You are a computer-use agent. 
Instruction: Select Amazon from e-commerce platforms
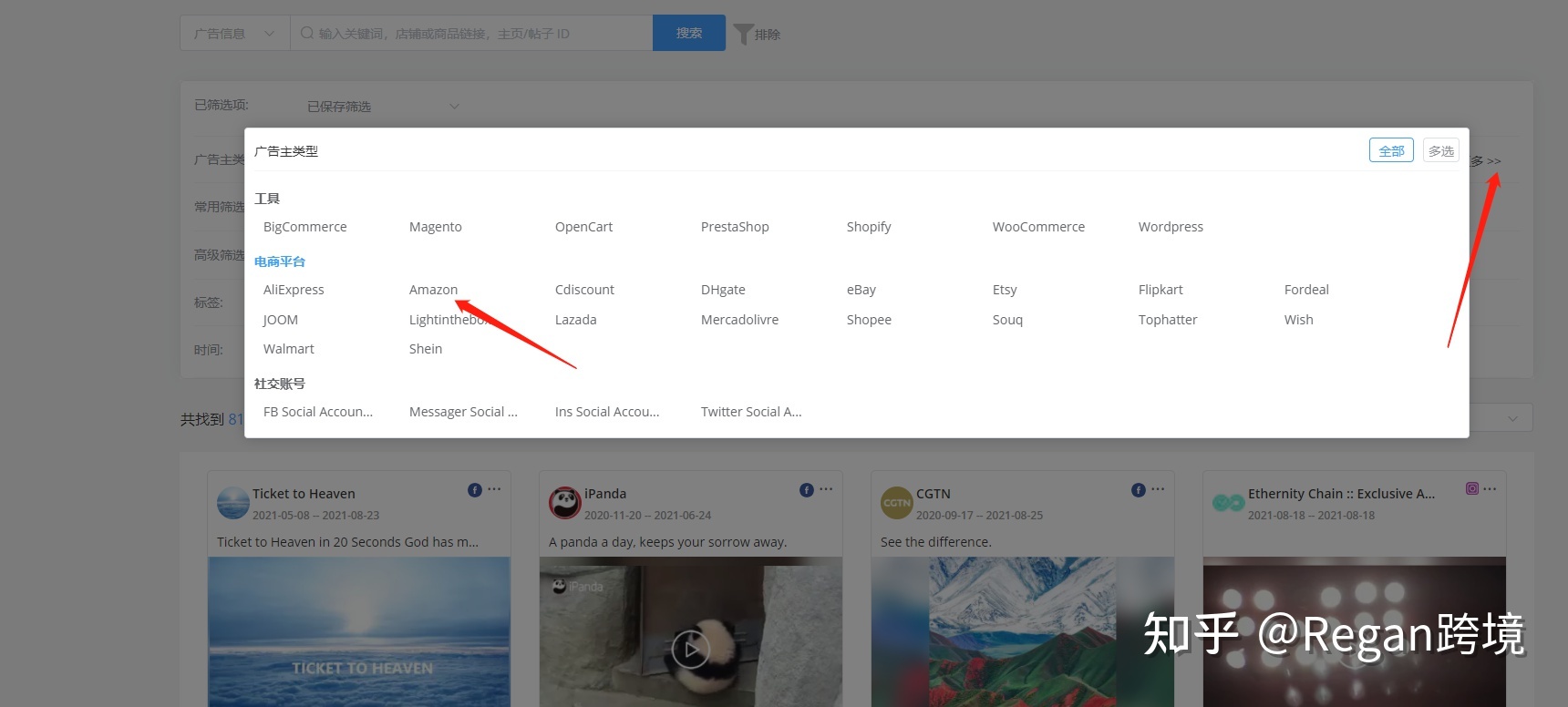[x=433, y=290]
